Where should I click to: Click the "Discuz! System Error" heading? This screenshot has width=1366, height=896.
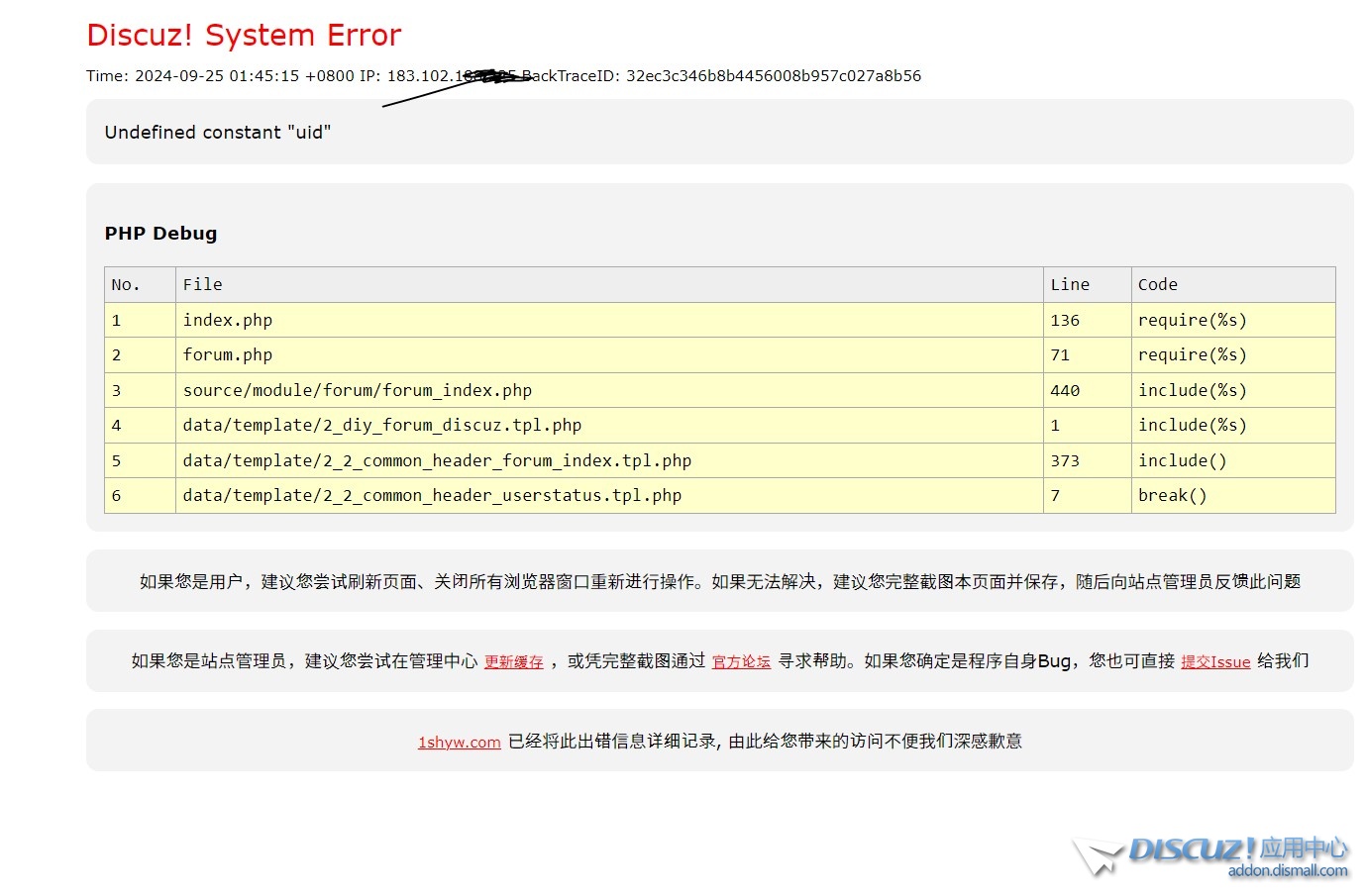(x=244, y=36)
